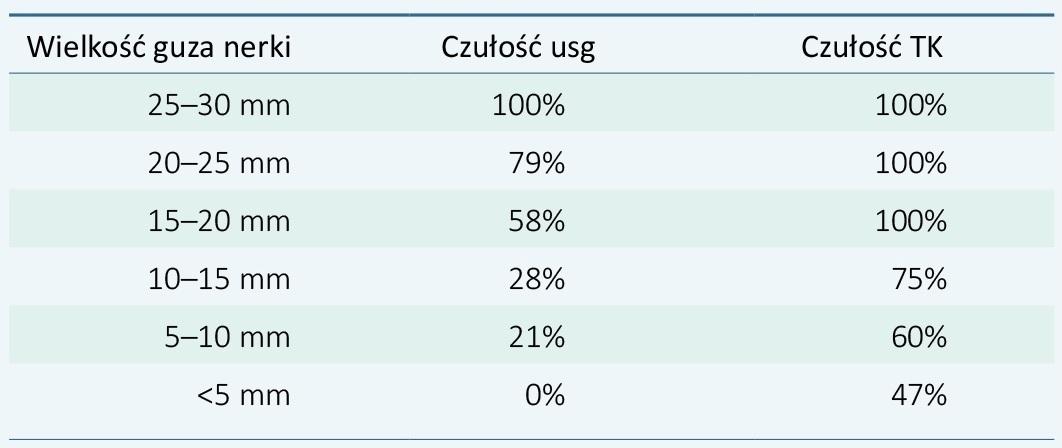
Task: Click the 28% usg sensitivity cell
Action: click(536, 279)
